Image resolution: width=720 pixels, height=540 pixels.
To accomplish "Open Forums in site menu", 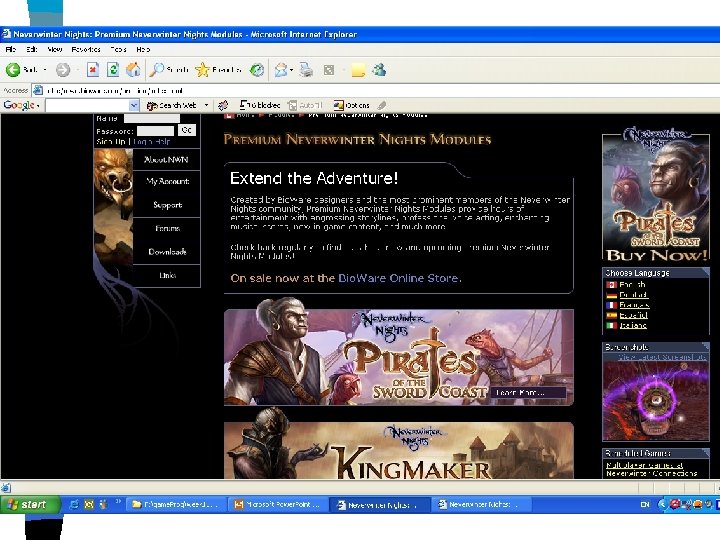I will [167, 228].
